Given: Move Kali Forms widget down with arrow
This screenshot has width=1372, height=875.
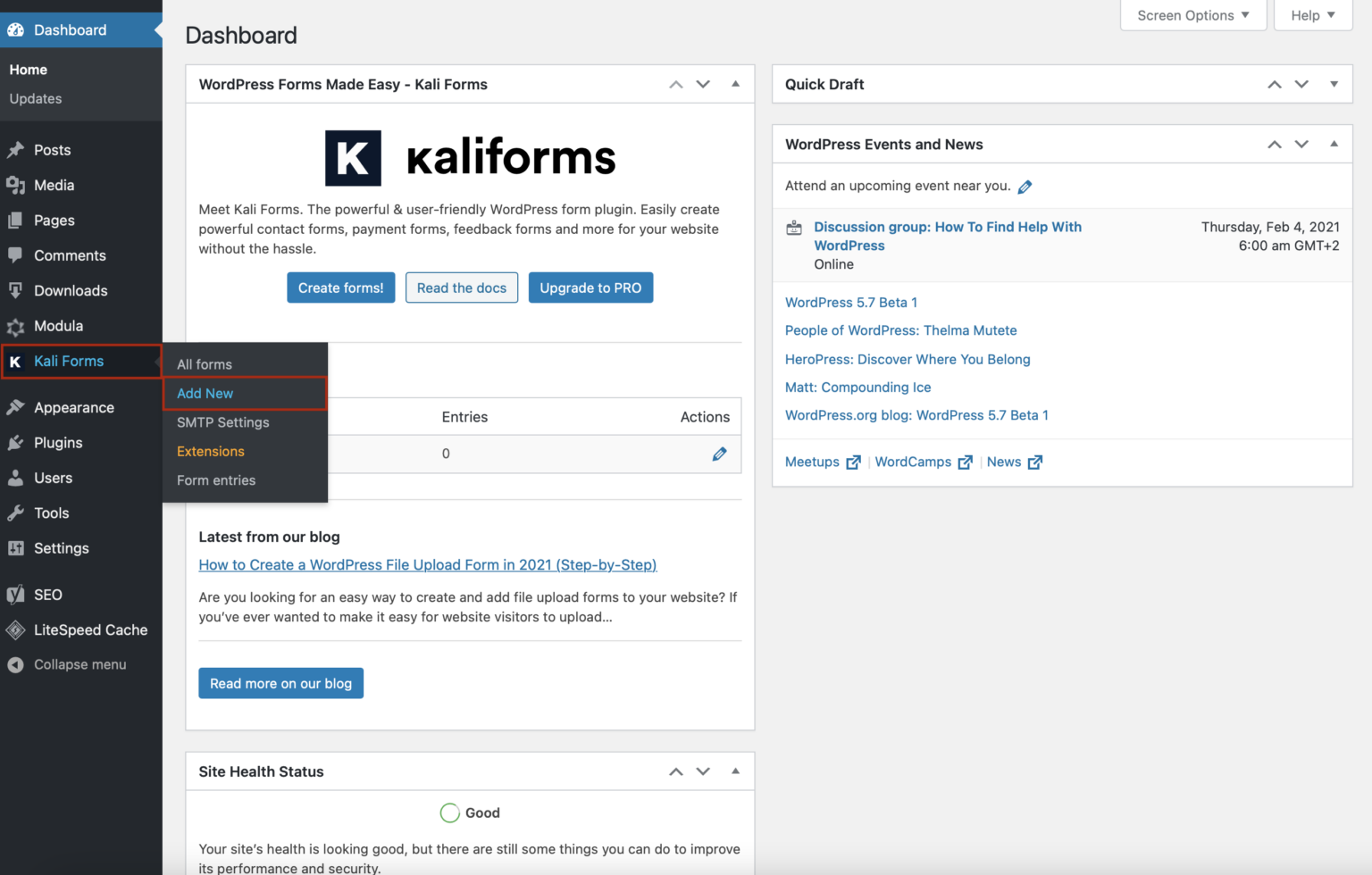Looking at the screenshot, I should click(x=703, y=84).
